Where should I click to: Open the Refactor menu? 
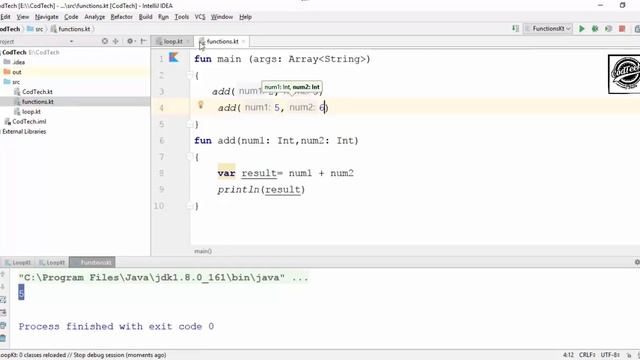coord(122,17)
